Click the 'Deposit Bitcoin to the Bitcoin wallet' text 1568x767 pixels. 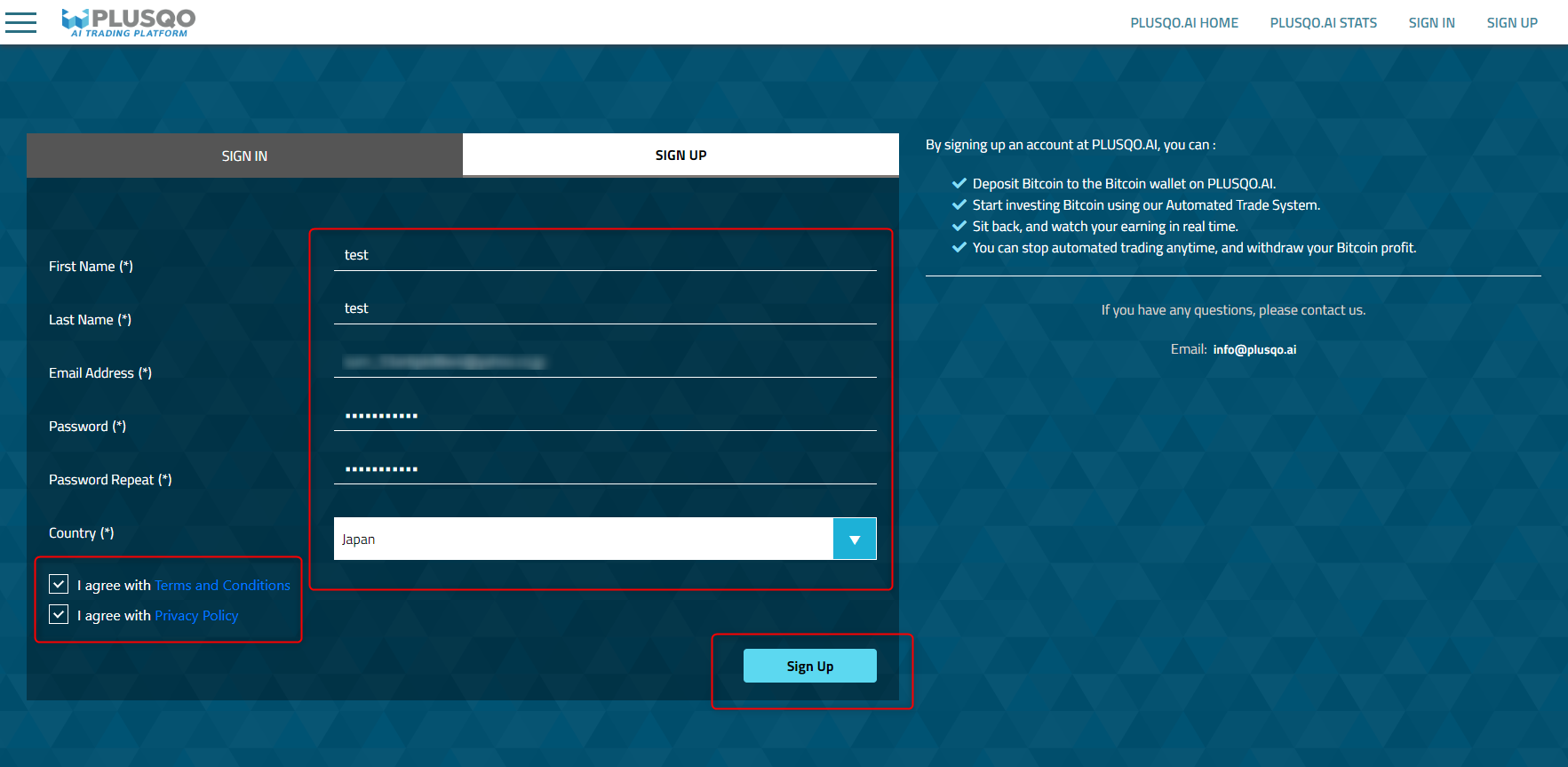1124,184
